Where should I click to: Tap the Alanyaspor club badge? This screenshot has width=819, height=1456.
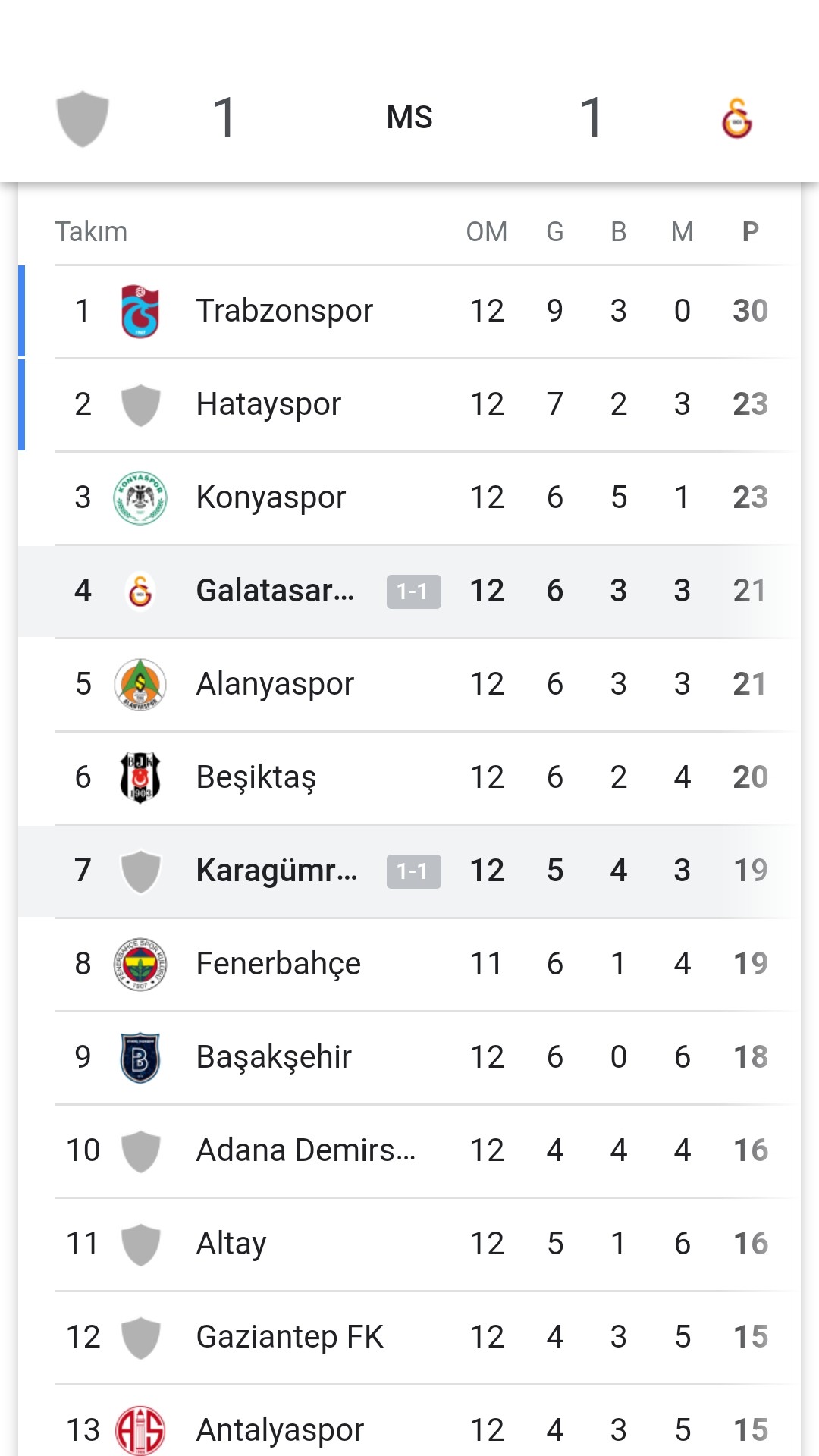click(140, 684)
